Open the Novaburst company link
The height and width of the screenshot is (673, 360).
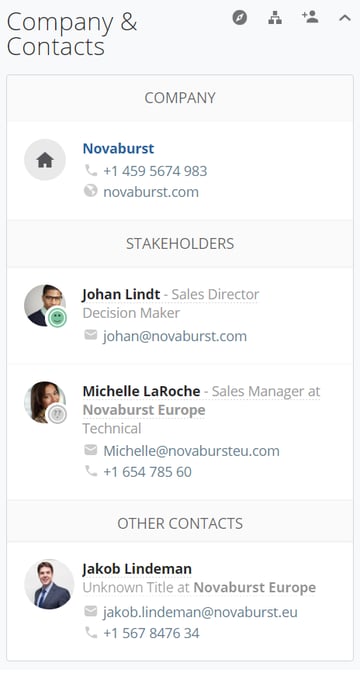[x=118, y=149]
